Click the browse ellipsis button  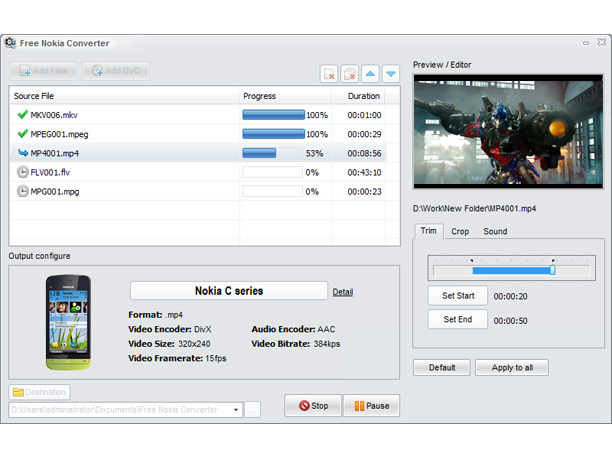click(253, 410)
